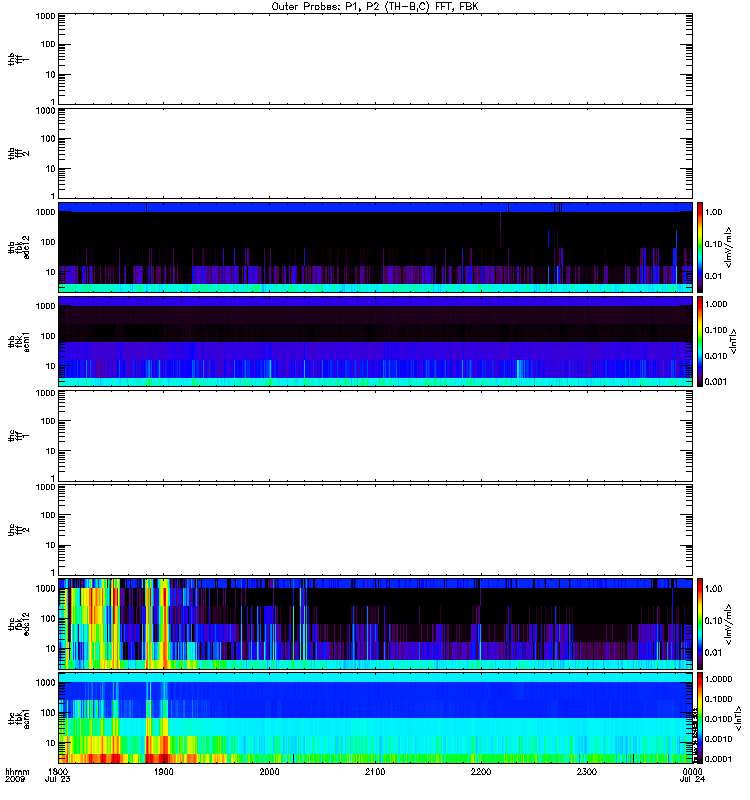
Task: Click the thb fbk edc12 color bar
Action: coord(700,247)
